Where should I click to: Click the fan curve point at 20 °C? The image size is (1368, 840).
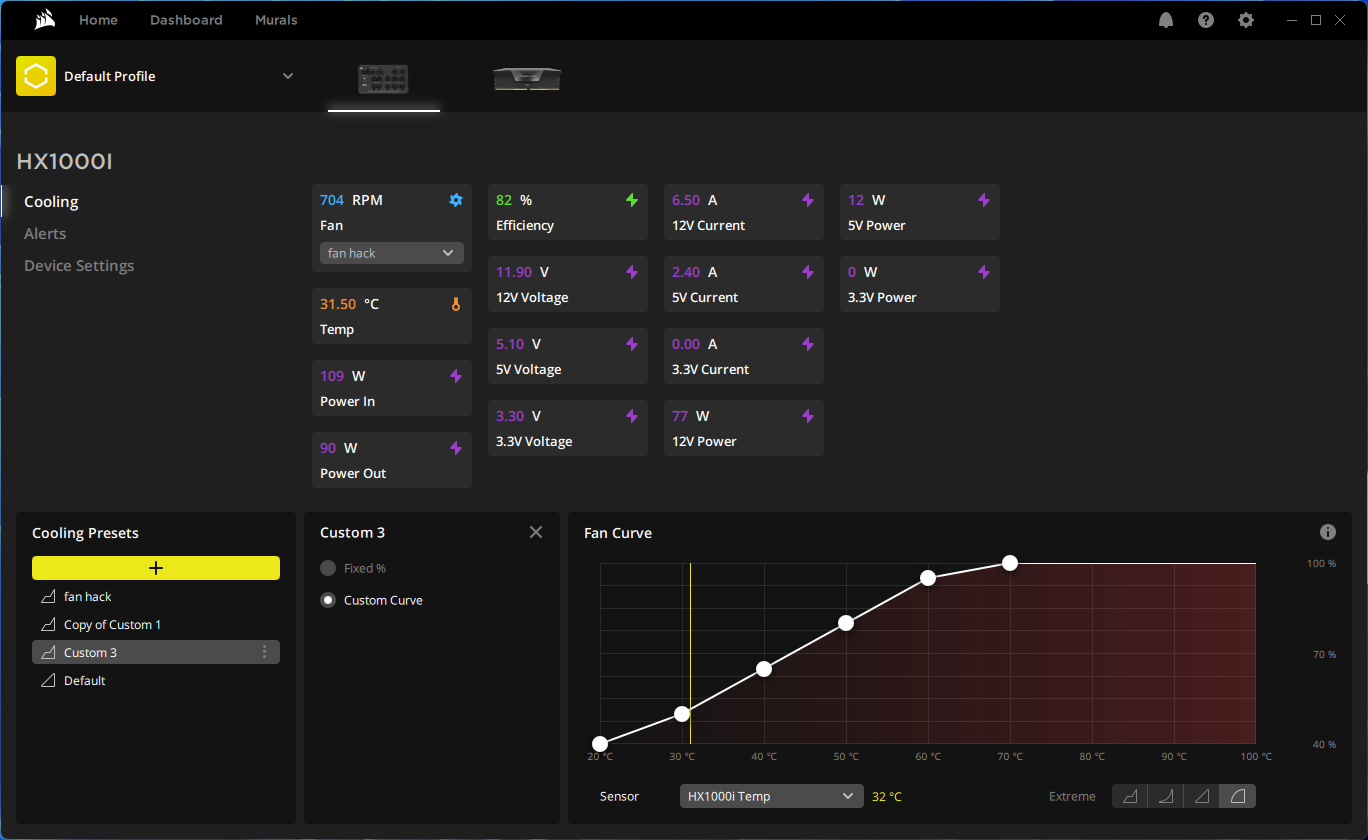click(600, 744)
